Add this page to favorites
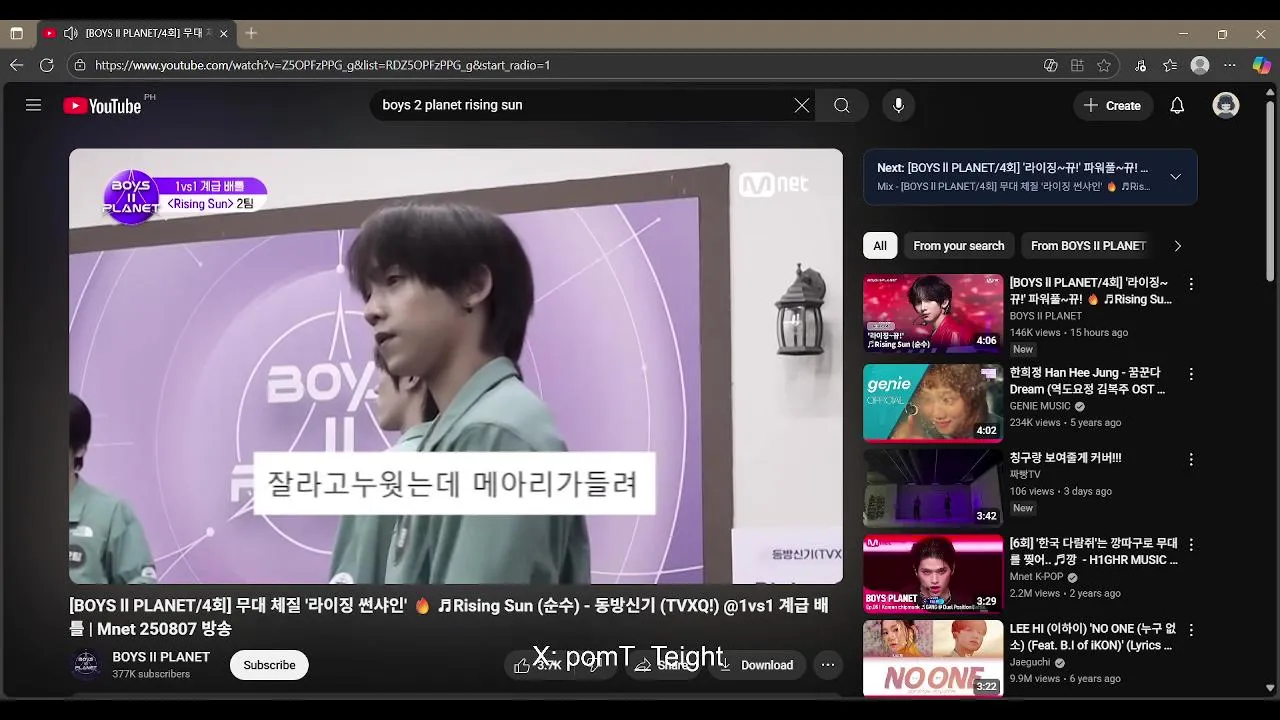The height and width of the screenshot is (720, 1280). 1104,65
